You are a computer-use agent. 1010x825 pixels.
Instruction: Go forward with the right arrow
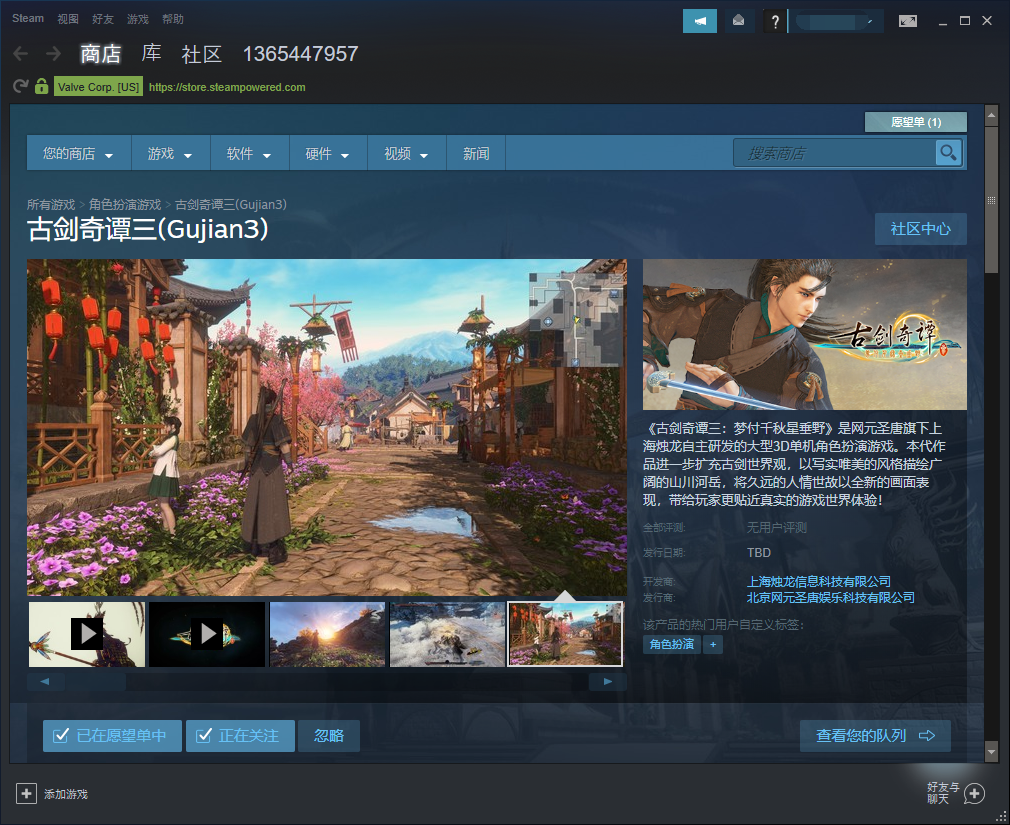point(53,53)
